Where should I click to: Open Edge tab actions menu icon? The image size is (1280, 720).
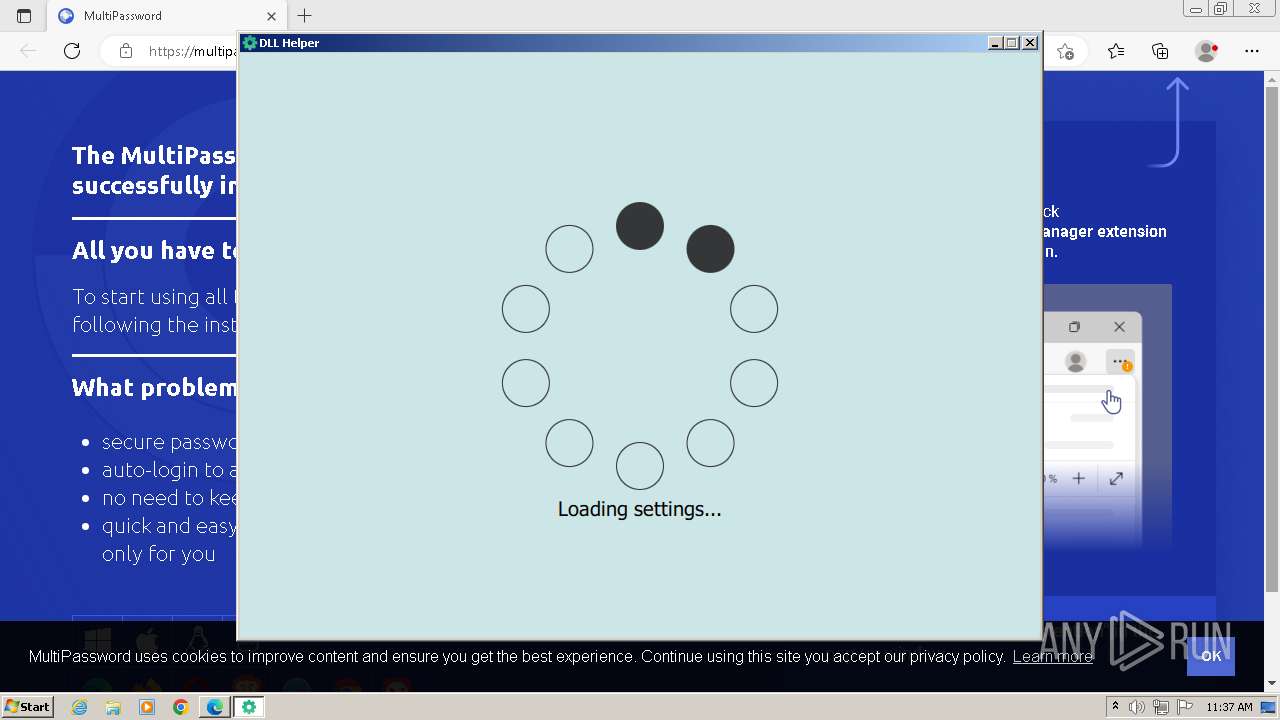tap(24, 16)
